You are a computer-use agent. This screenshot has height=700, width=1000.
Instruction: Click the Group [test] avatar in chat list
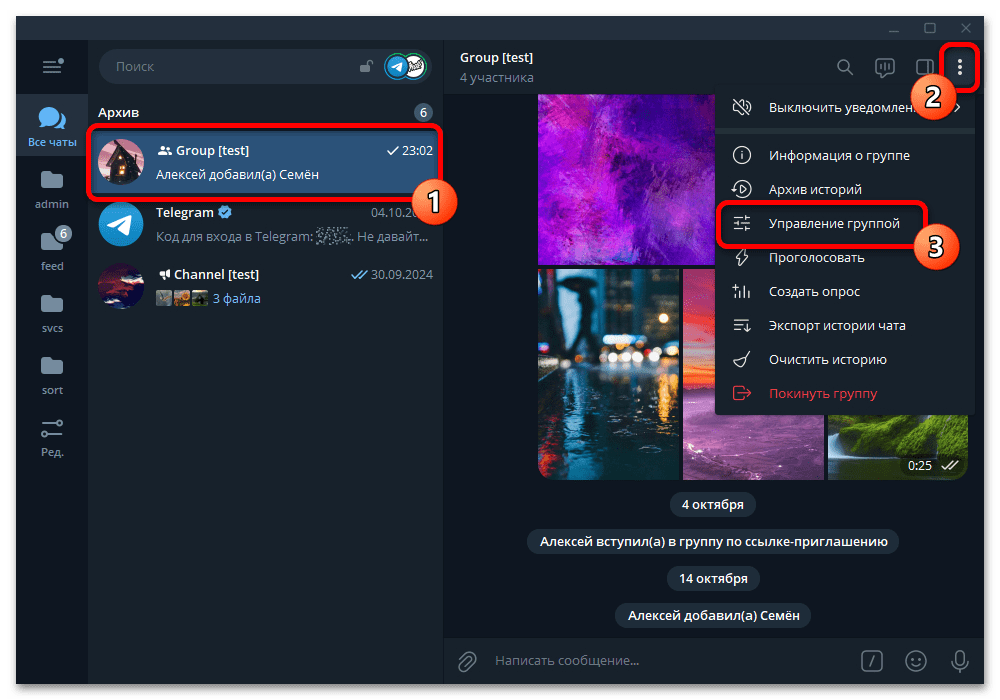coord(121,162)
